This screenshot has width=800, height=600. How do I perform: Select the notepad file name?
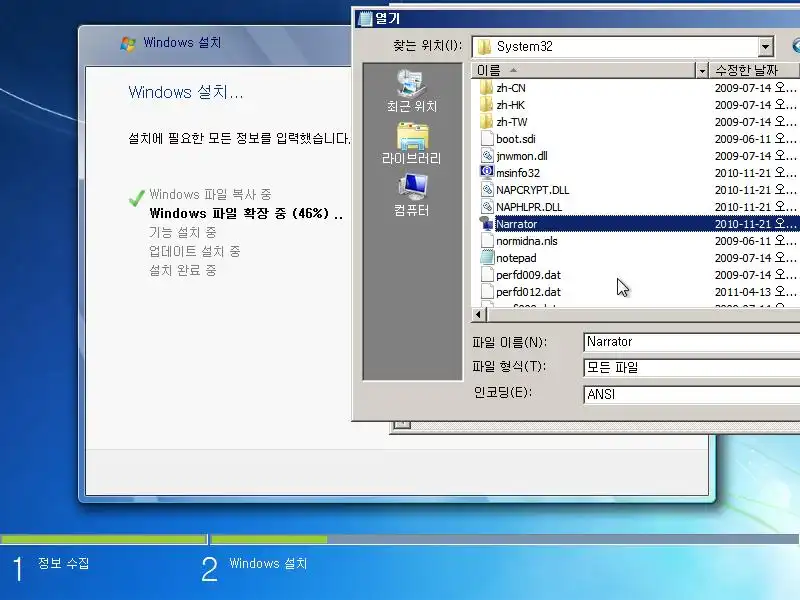click(x=516, y=258)
